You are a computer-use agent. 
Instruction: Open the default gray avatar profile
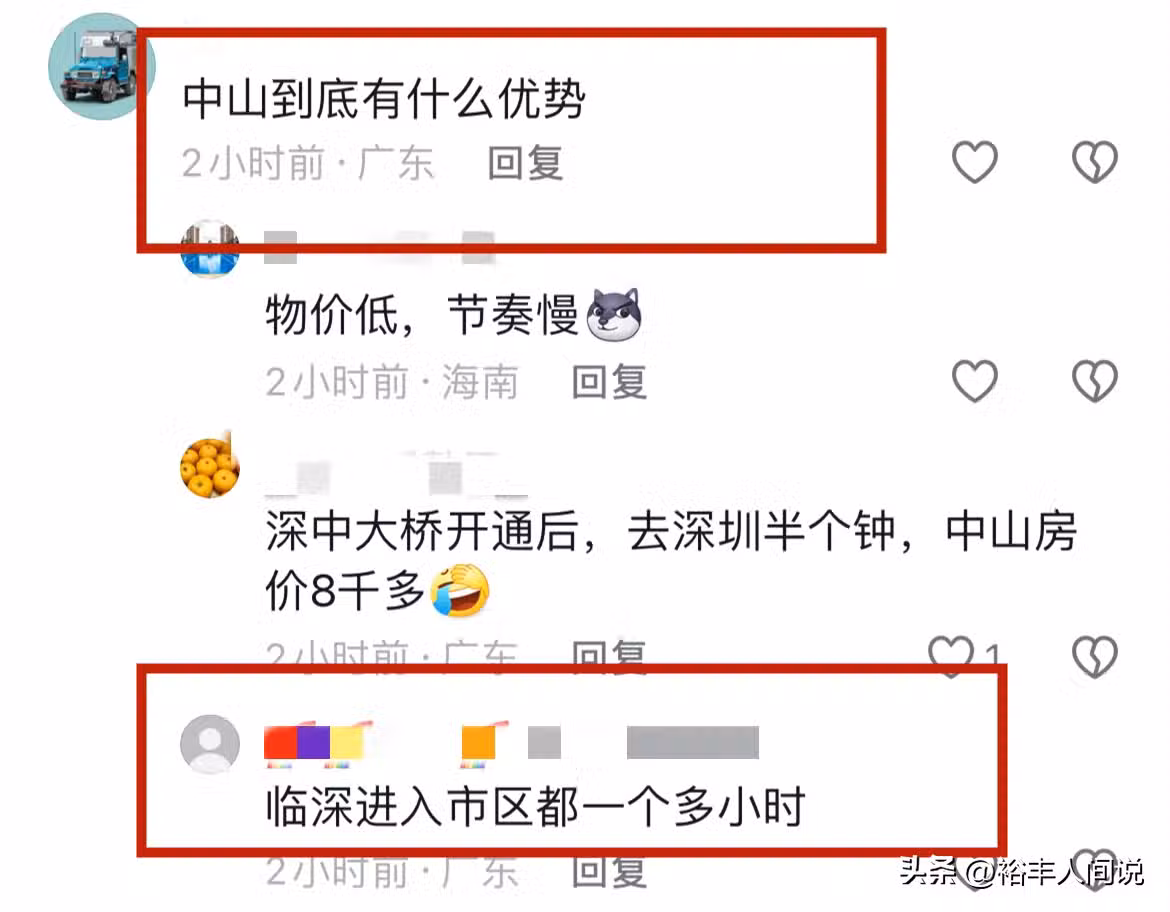(210, 744)
